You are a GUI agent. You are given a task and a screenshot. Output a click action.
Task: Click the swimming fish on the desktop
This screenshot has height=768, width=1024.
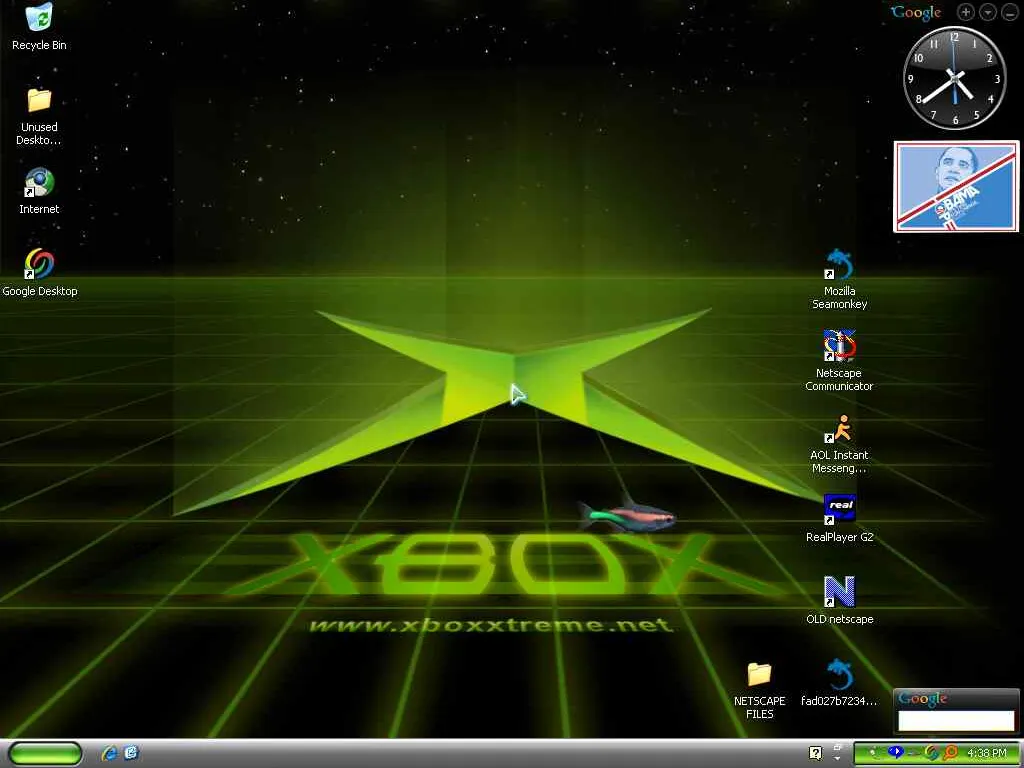click(x=626, y=515)
